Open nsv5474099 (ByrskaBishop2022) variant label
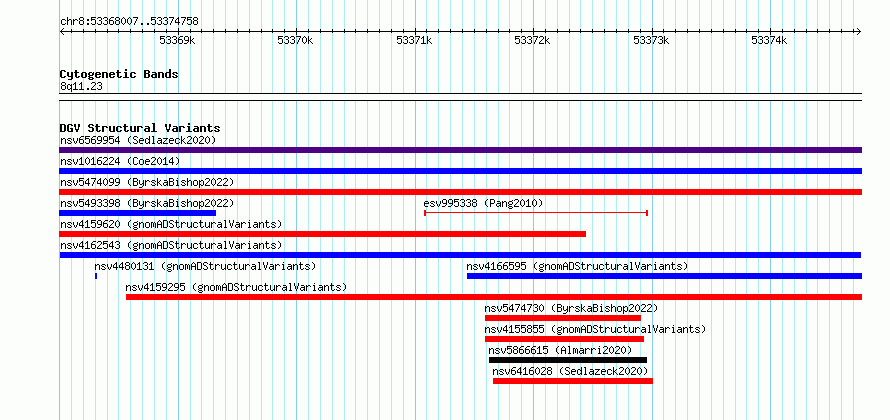Screen dimensions: 890x420 [147, 182]
